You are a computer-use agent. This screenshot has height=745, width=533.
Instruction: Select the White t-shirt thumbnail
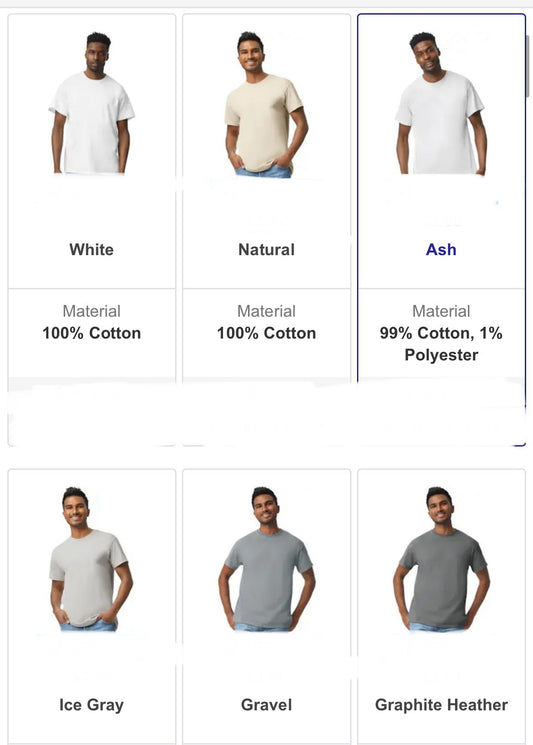coord(92,103)
